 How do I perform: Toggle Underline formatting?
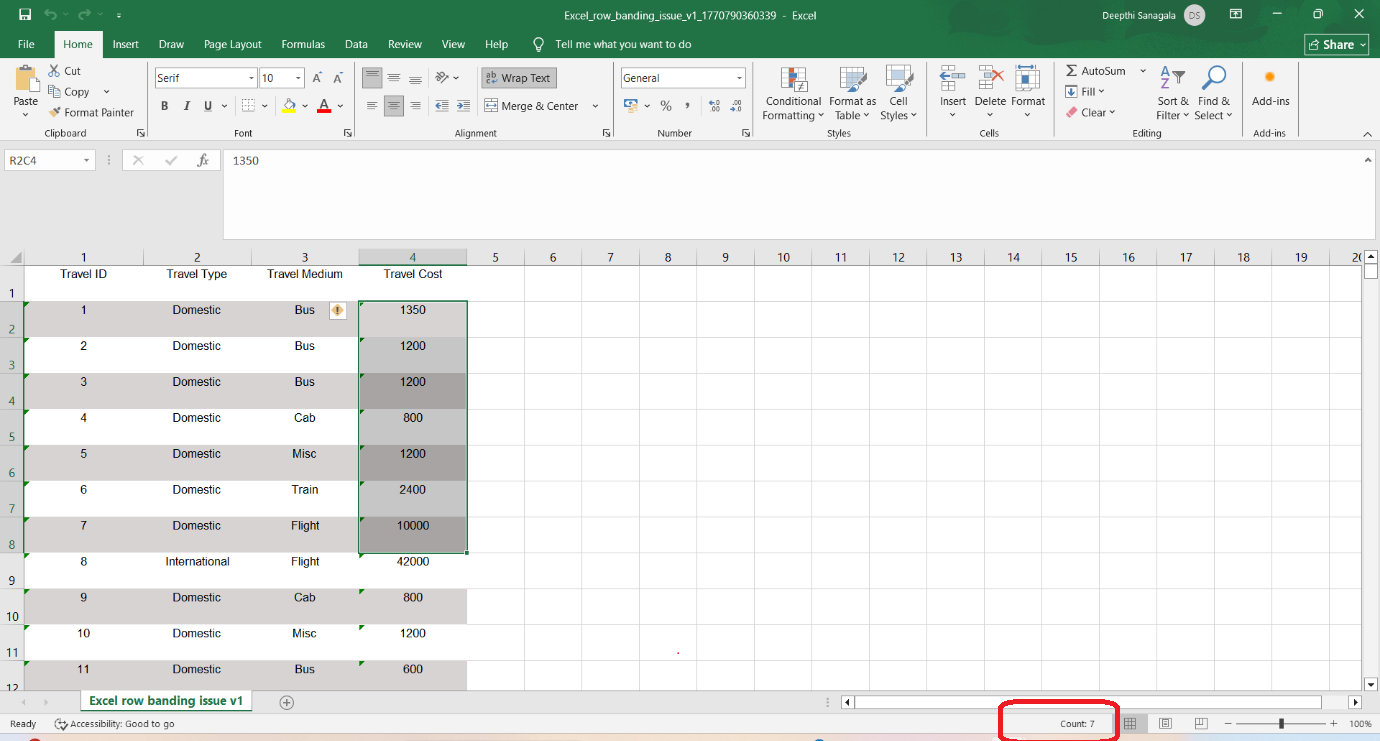click(x=208, y=106)
